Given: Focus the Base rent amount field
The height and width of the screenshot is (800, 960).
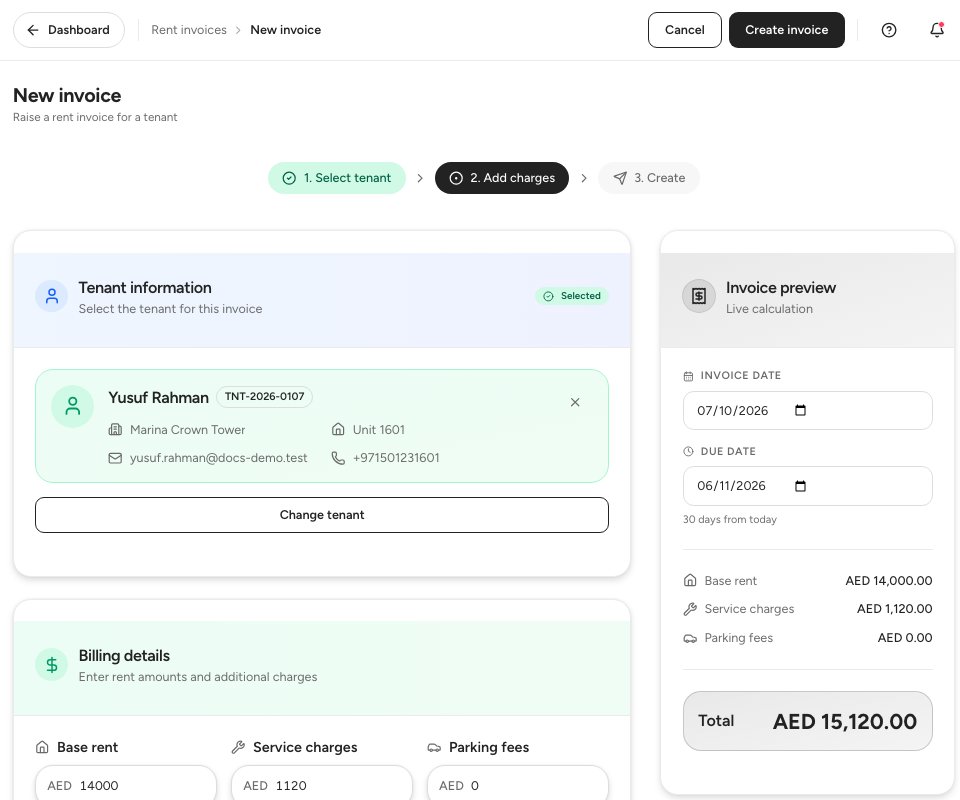Looking at the screenshot, I should 126,783.
